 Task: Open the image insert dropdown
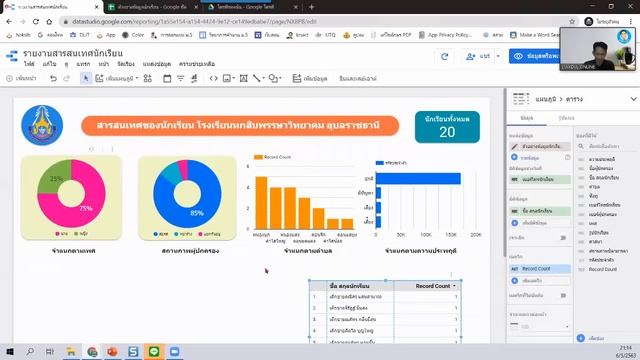point(229,78)
